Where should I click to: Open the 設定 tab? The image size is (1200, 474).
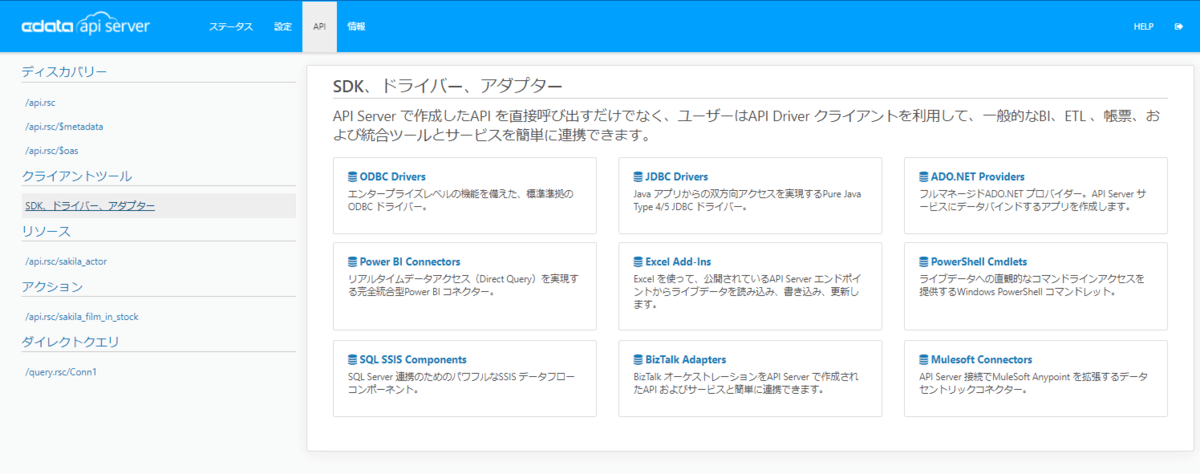tap(283, 26)
